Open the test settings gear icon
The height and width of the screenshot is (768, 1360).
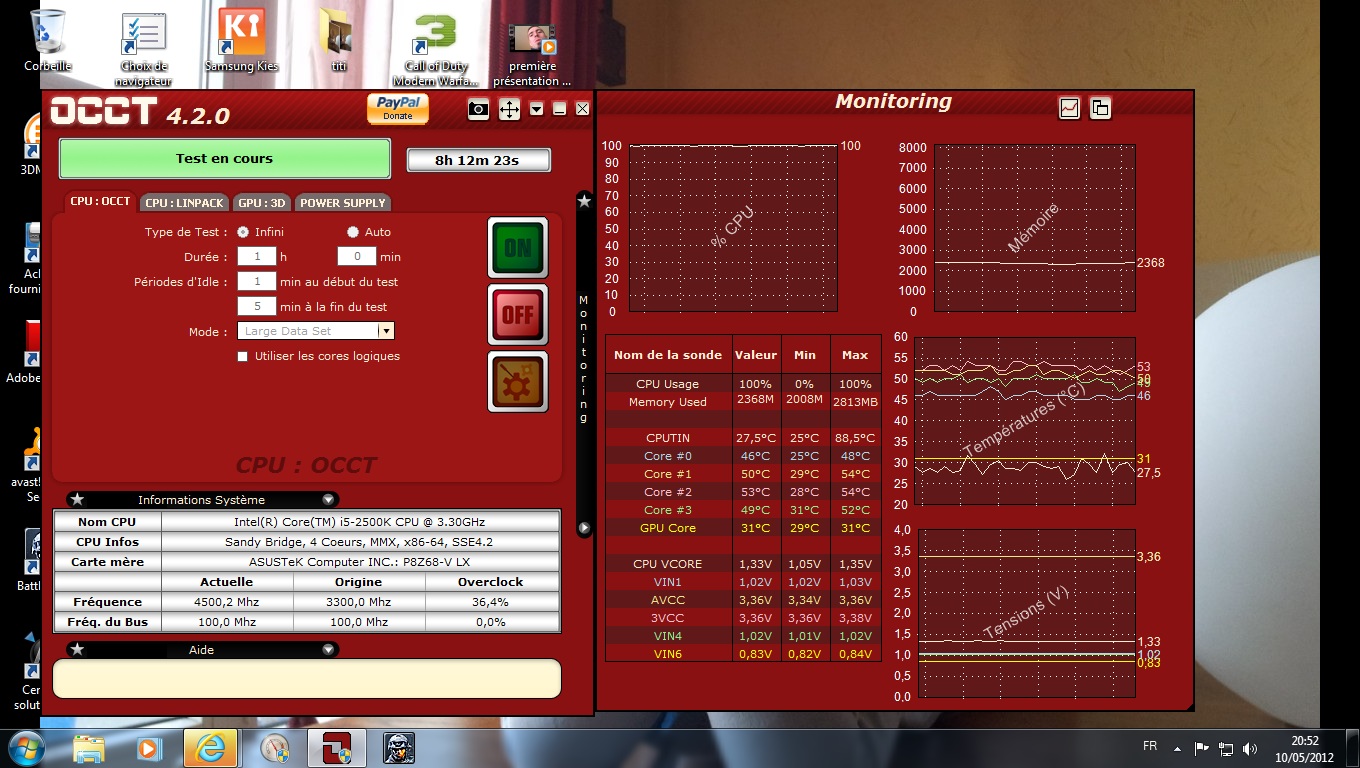518,381
